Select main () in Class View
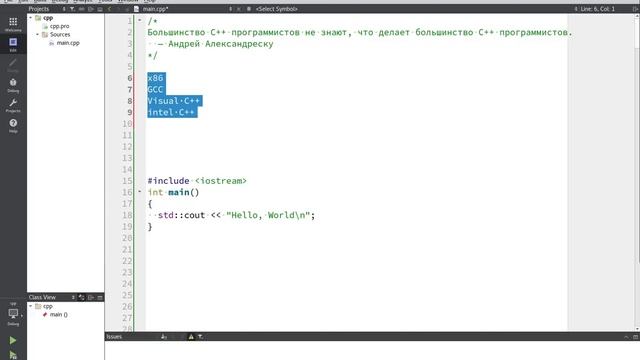 tap(59, 314)
